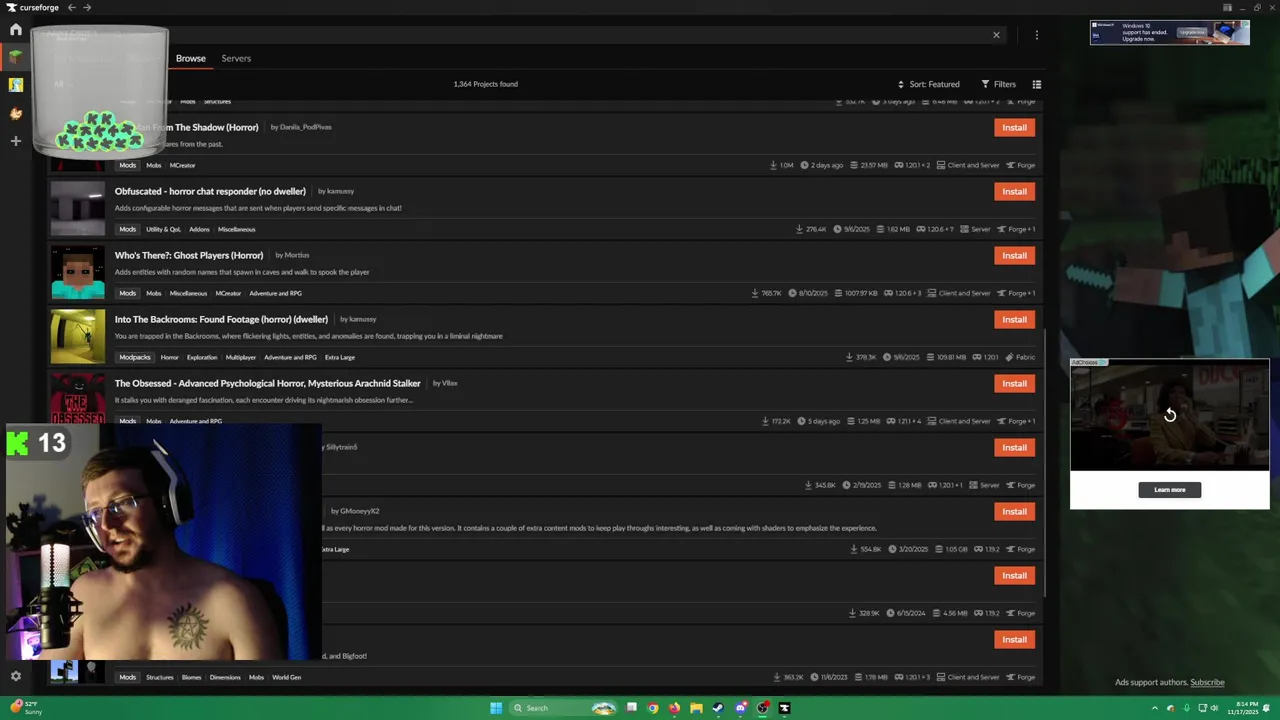Open the CurseForge home icon in sidebar

click(x=15, y=30)
